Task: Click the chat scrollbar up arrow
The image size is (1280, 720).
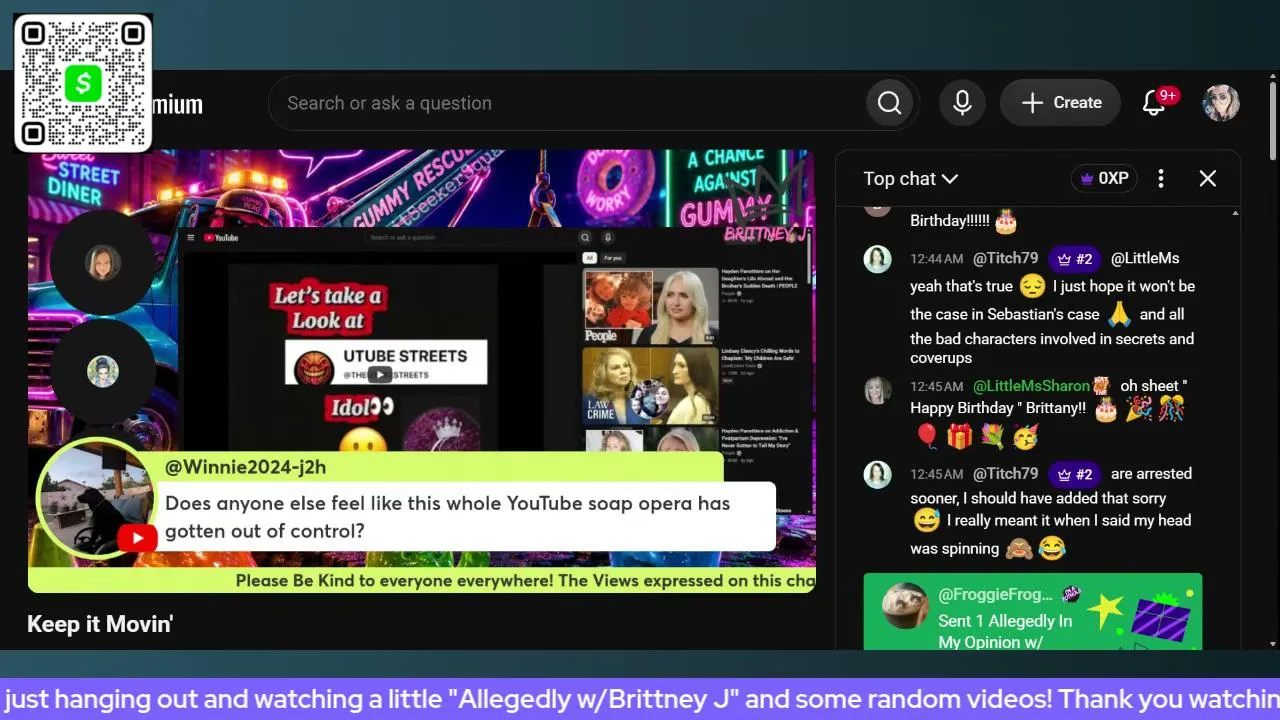Action: (x=1235, y=213)
